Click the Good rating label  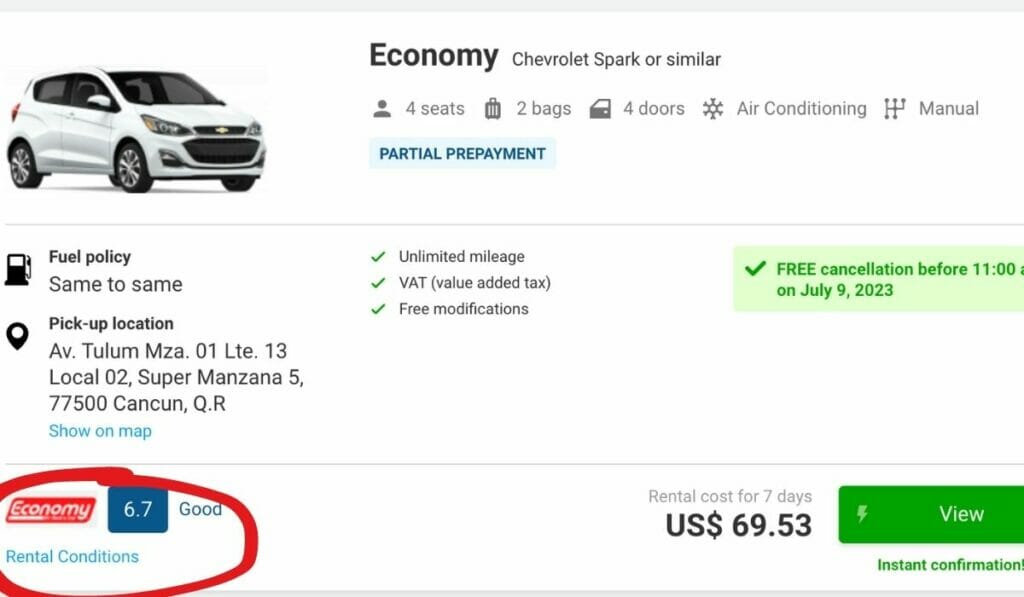[200, 509]
